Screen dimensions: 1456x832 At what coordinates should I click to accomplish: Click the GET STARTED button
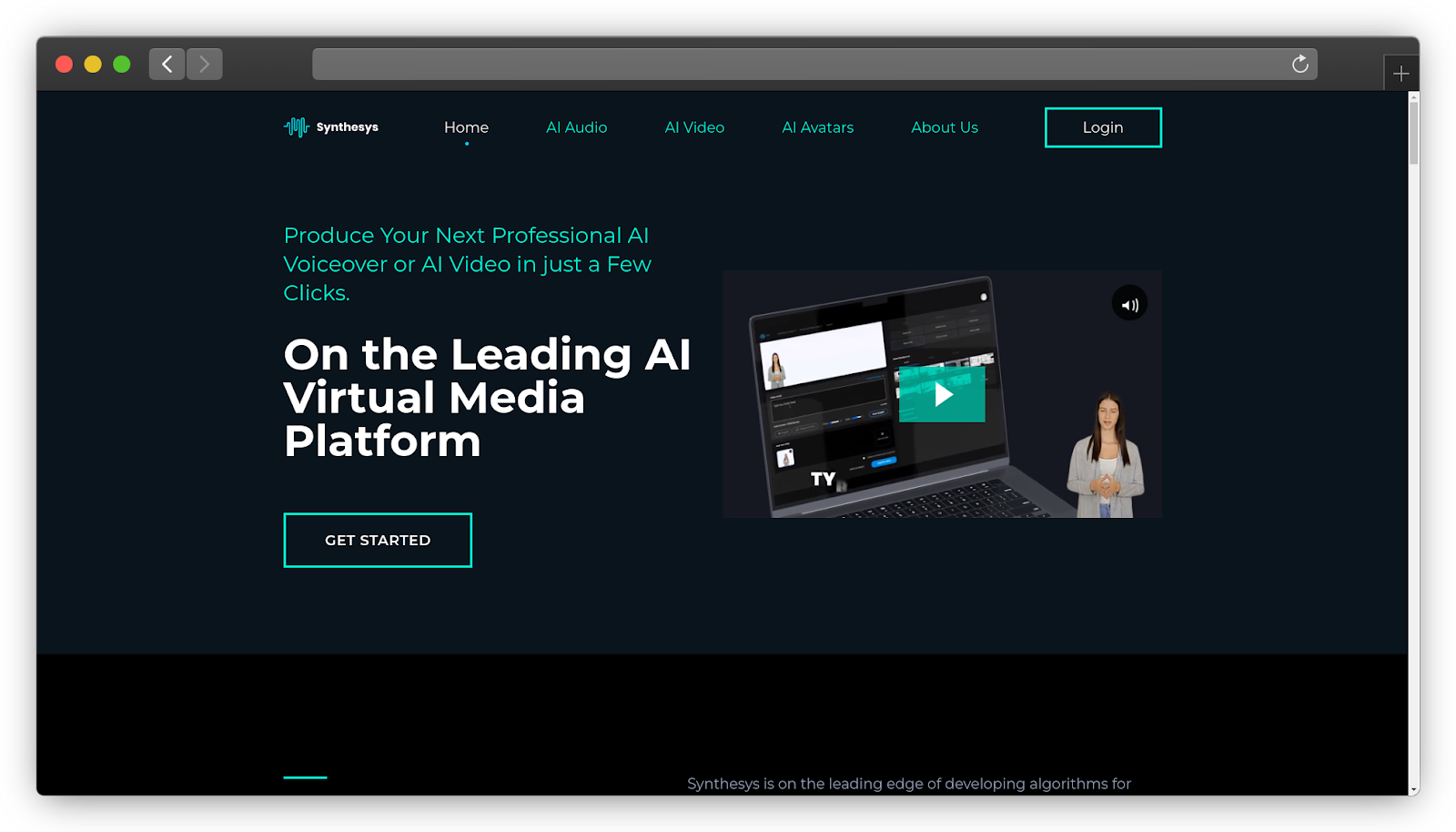click(378, 540)
